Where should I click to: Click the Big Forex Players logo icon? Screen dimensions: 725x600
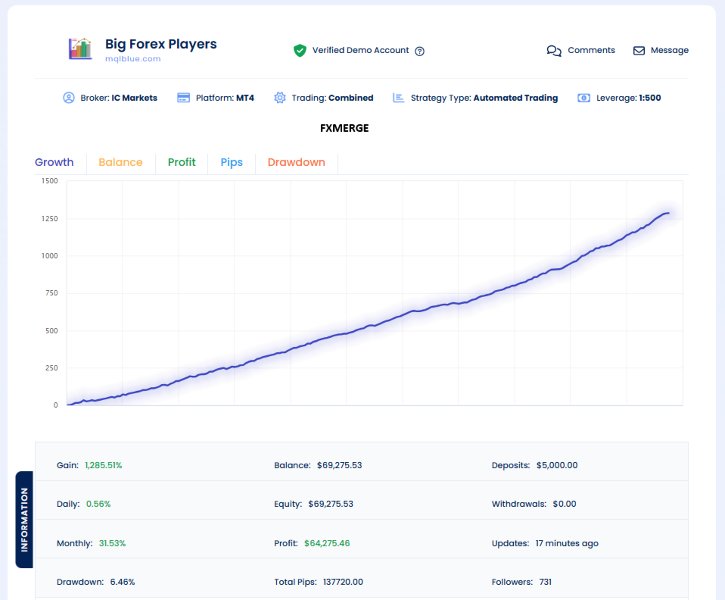(x=80, y=49)
